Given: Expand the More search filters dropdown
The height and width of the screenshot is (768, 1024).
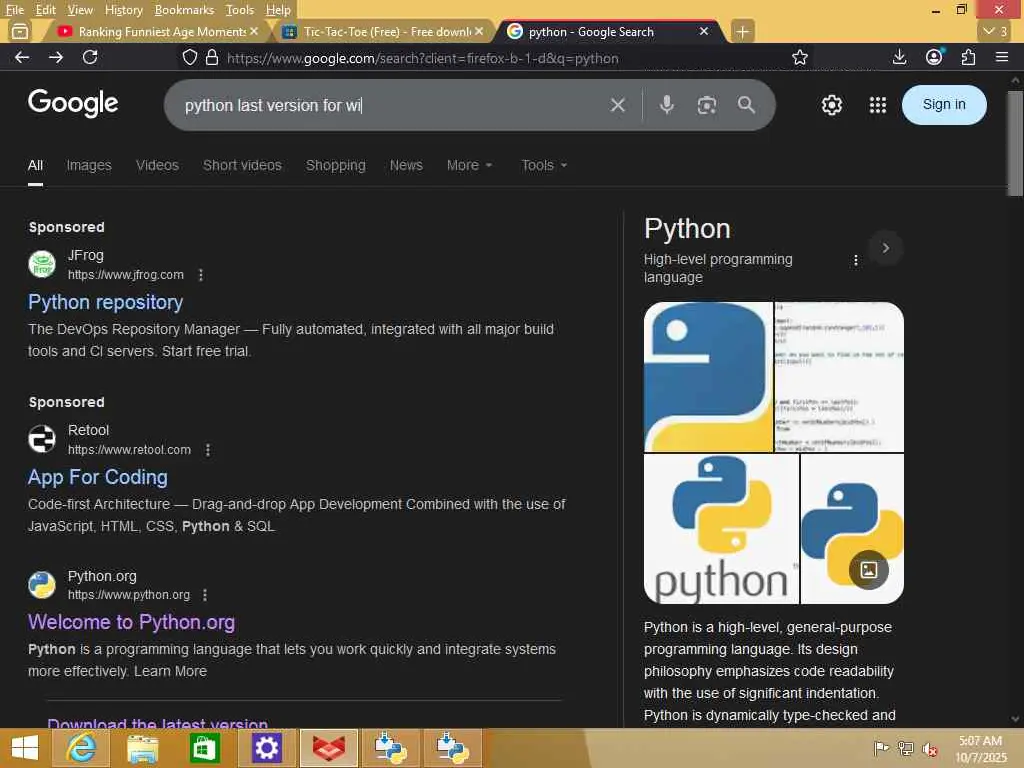Looking at the screenshot, I should click(469, 165).
